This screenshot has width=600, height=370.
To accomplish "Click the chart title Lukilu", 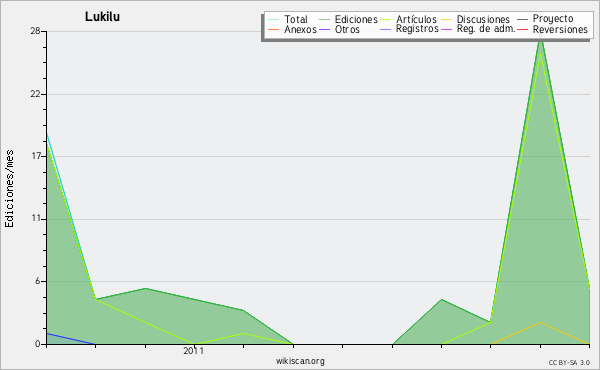I will pyautogui.click(x=102, y=17).
